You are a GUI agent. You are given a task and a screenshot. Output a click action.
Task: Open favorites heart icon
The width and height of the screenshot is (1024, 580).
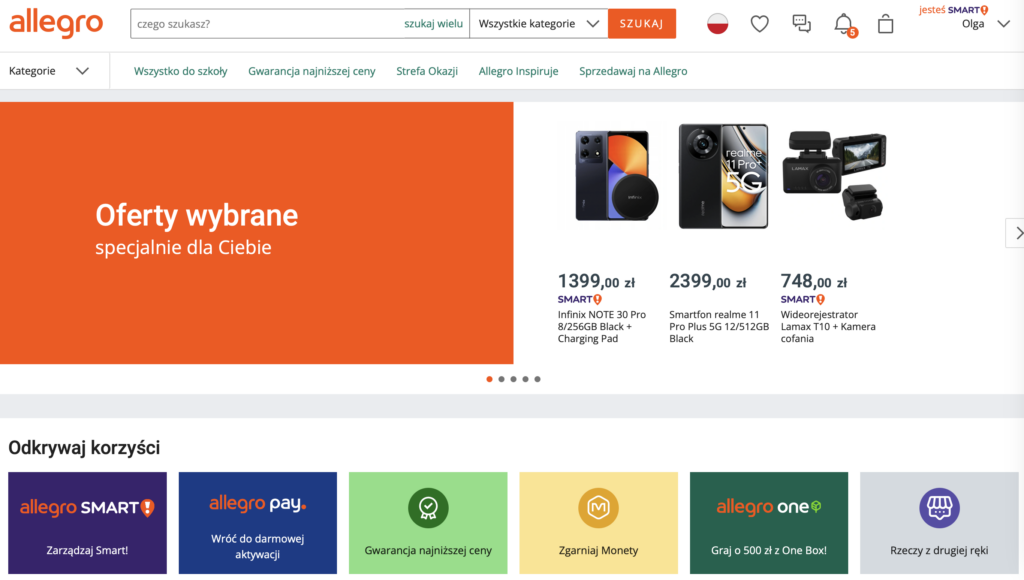[760, 24]
